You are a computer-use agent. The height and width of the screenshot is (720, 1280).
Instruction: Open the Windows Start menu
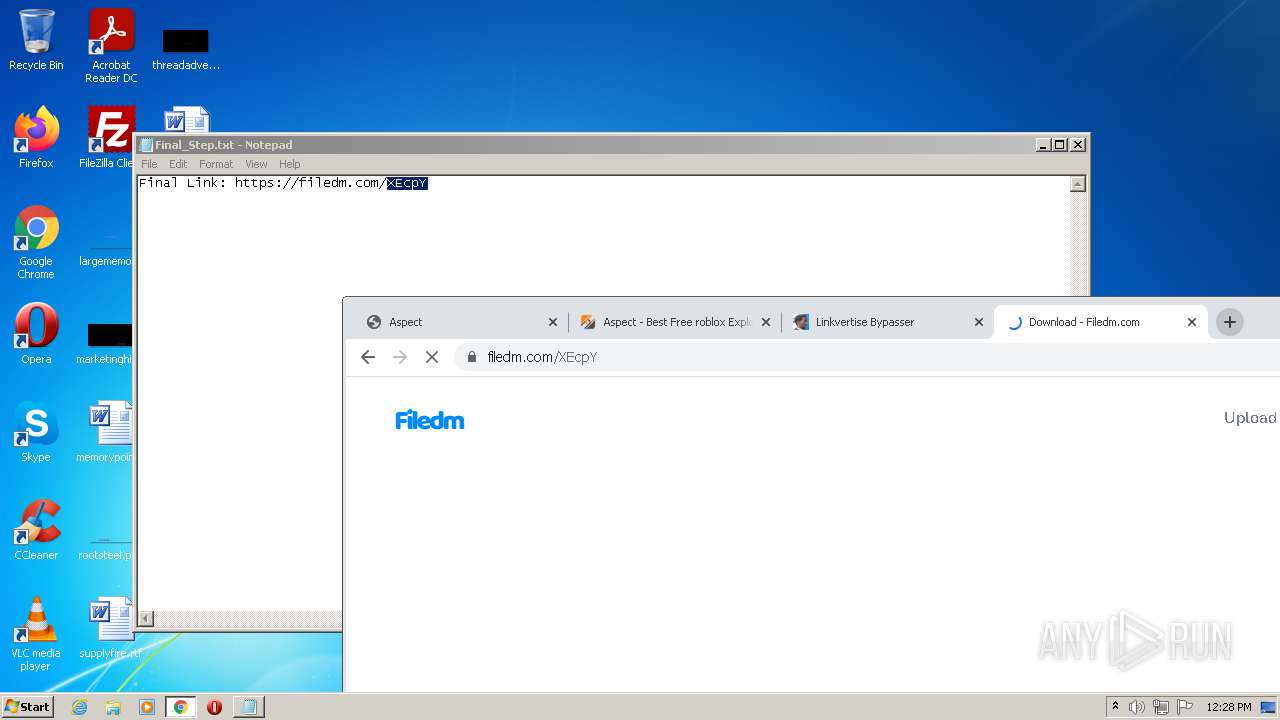point(28,706)
